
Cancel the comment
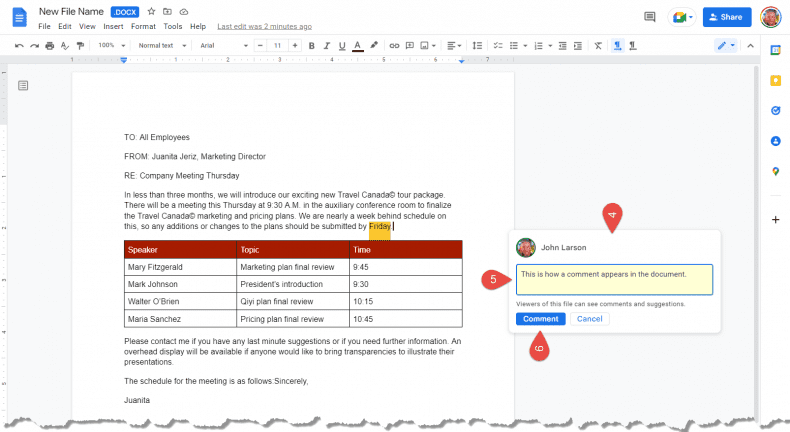[589, 319]
